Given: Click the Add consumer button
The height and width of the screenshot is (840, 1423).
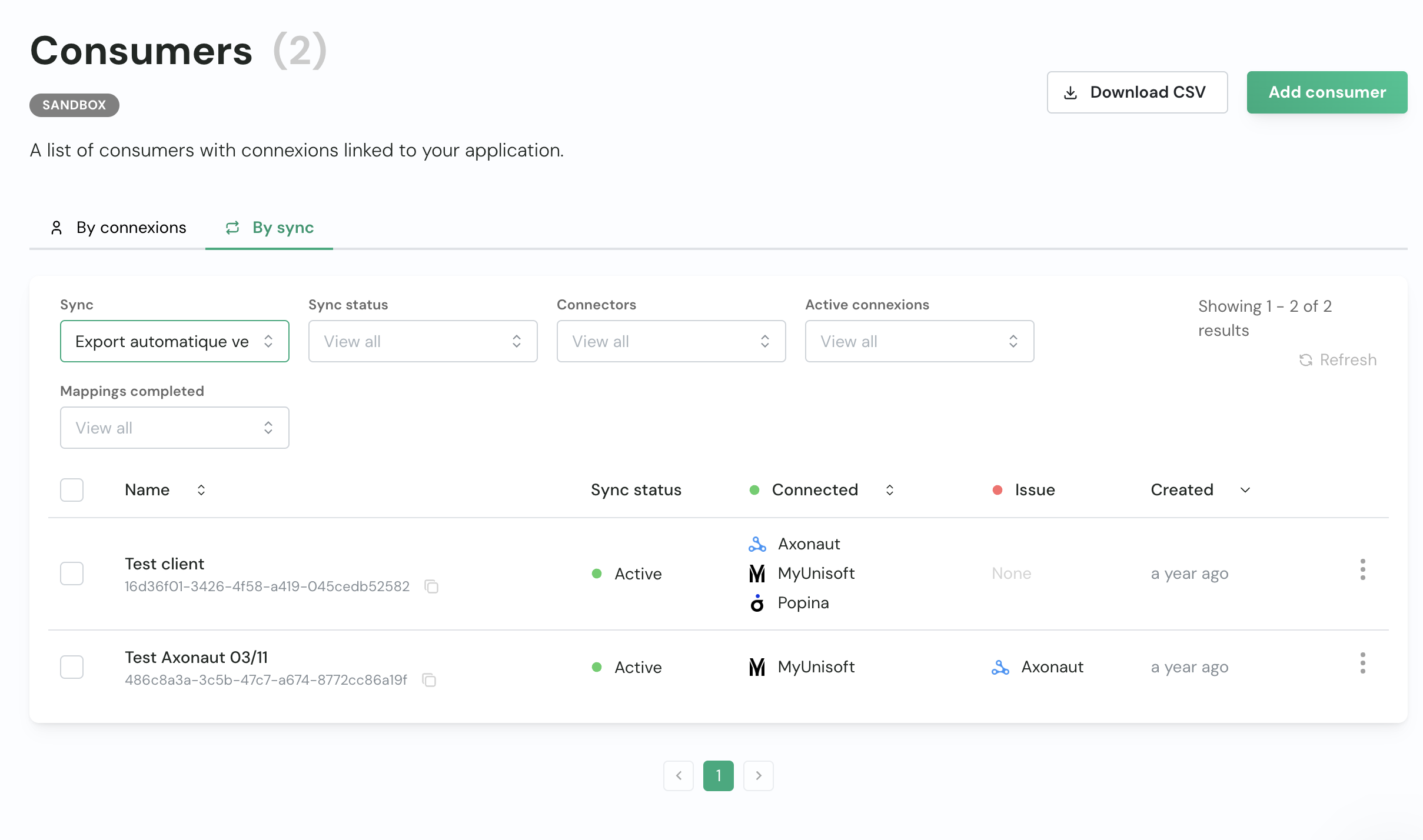Looking at the screenshot, I should [x=1326, y=92].
